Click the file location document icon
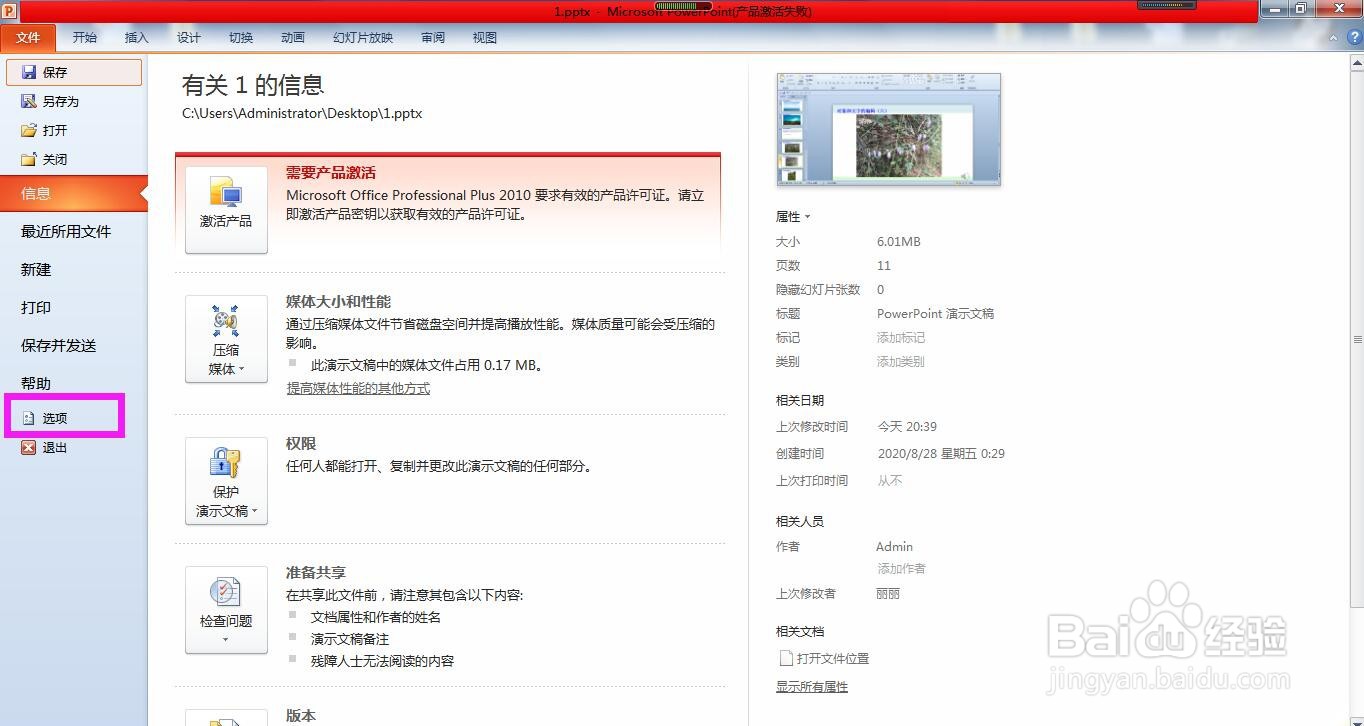Image resolution: width=1364 pixels, height=726 pixels. click(x=786, y=658)
